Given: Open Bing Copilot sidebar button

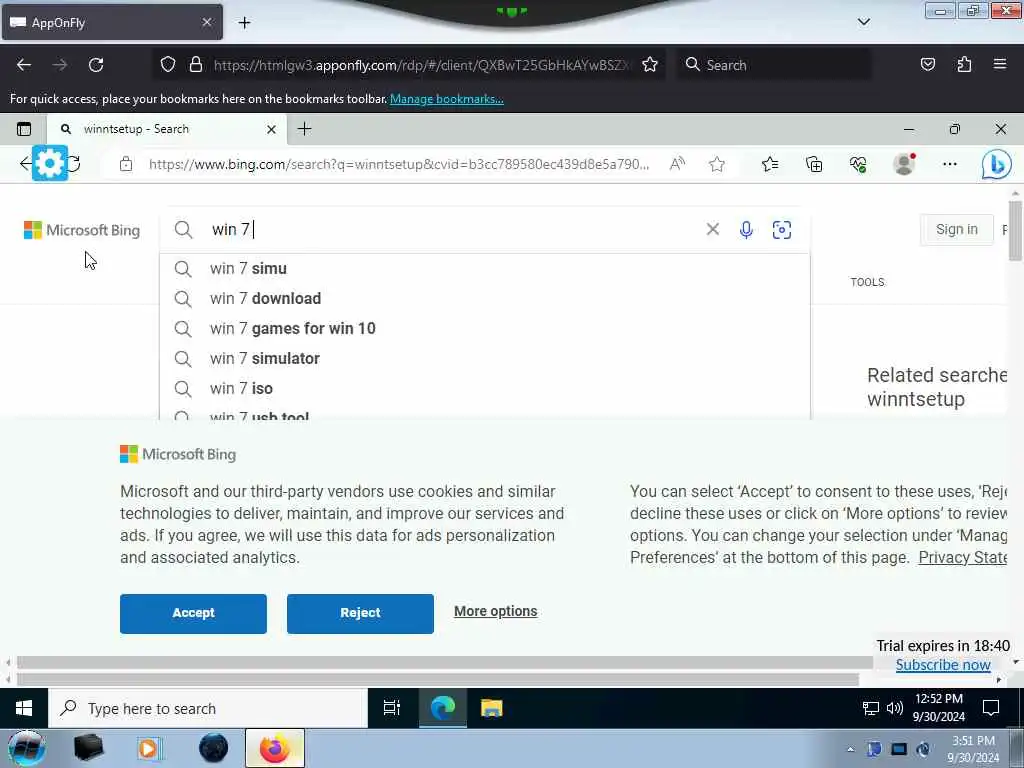Looking at the screenshot, I should pos(997,164).
